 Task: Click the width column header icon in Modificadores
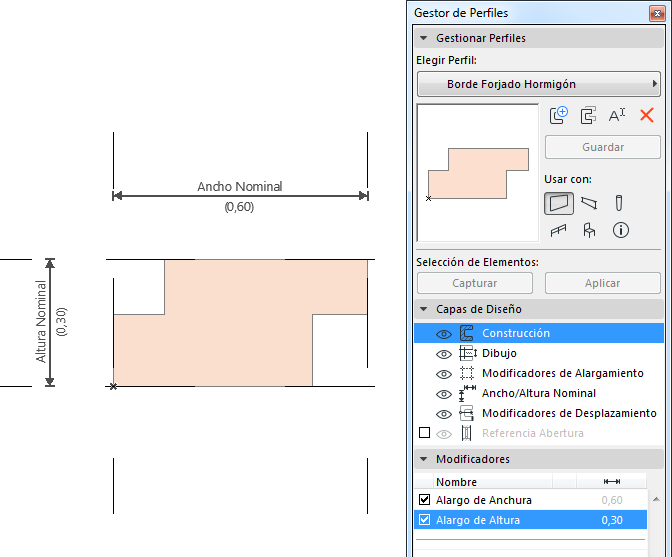[612, 482]
